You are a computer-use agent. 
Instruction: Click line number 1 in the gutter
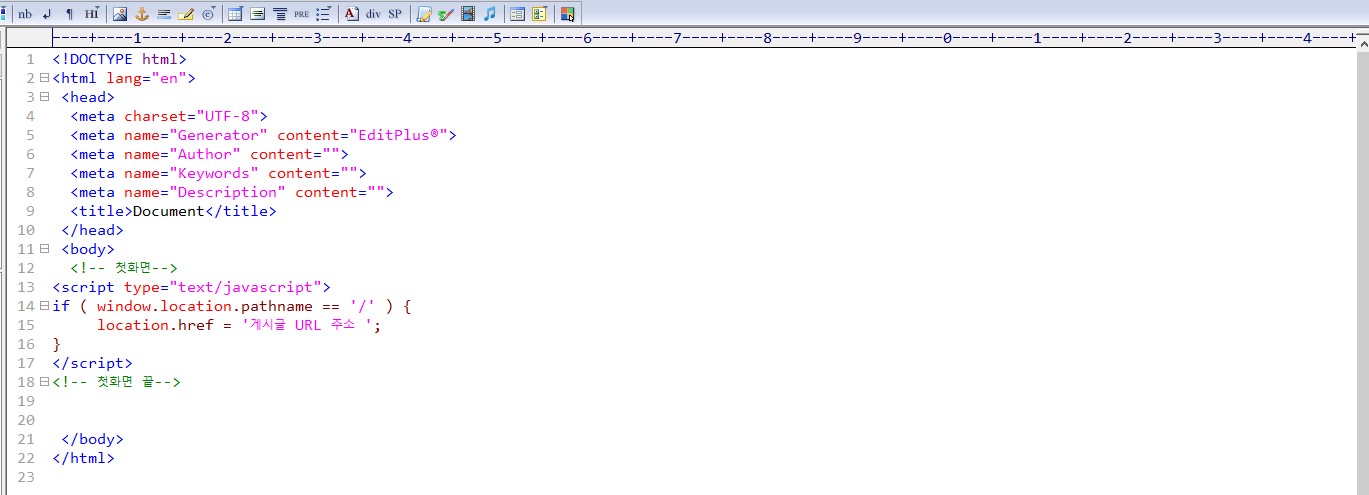(30, 59)
